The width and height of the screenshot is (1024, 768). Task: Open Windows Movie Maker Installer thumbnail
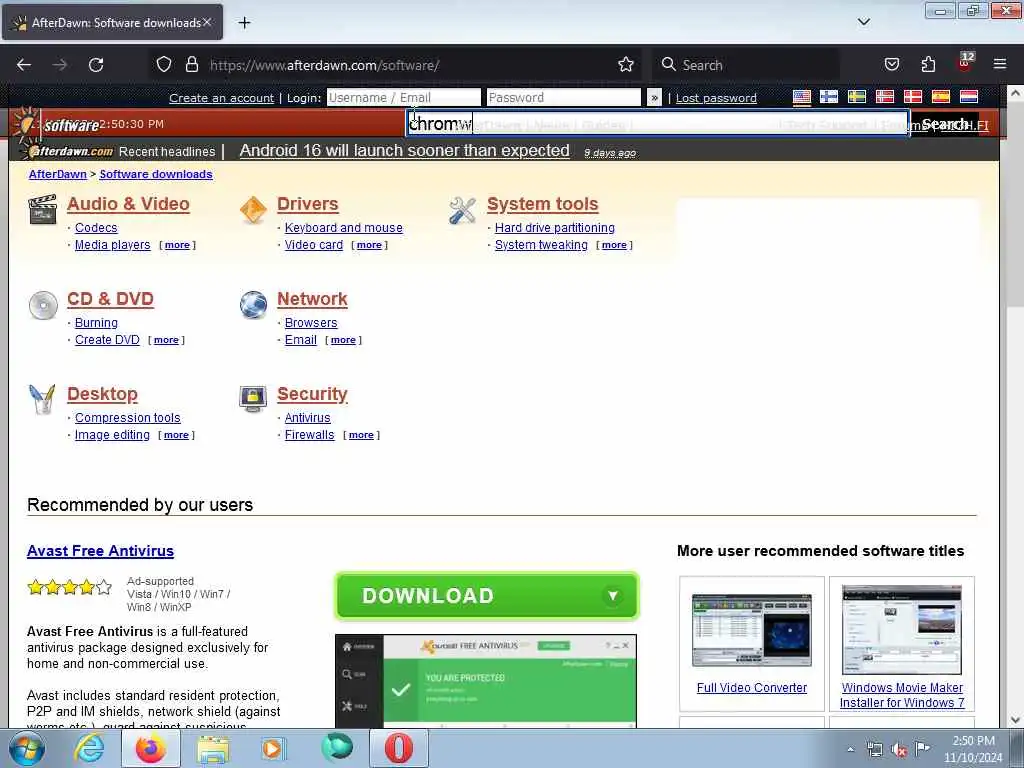click(902, 630)
